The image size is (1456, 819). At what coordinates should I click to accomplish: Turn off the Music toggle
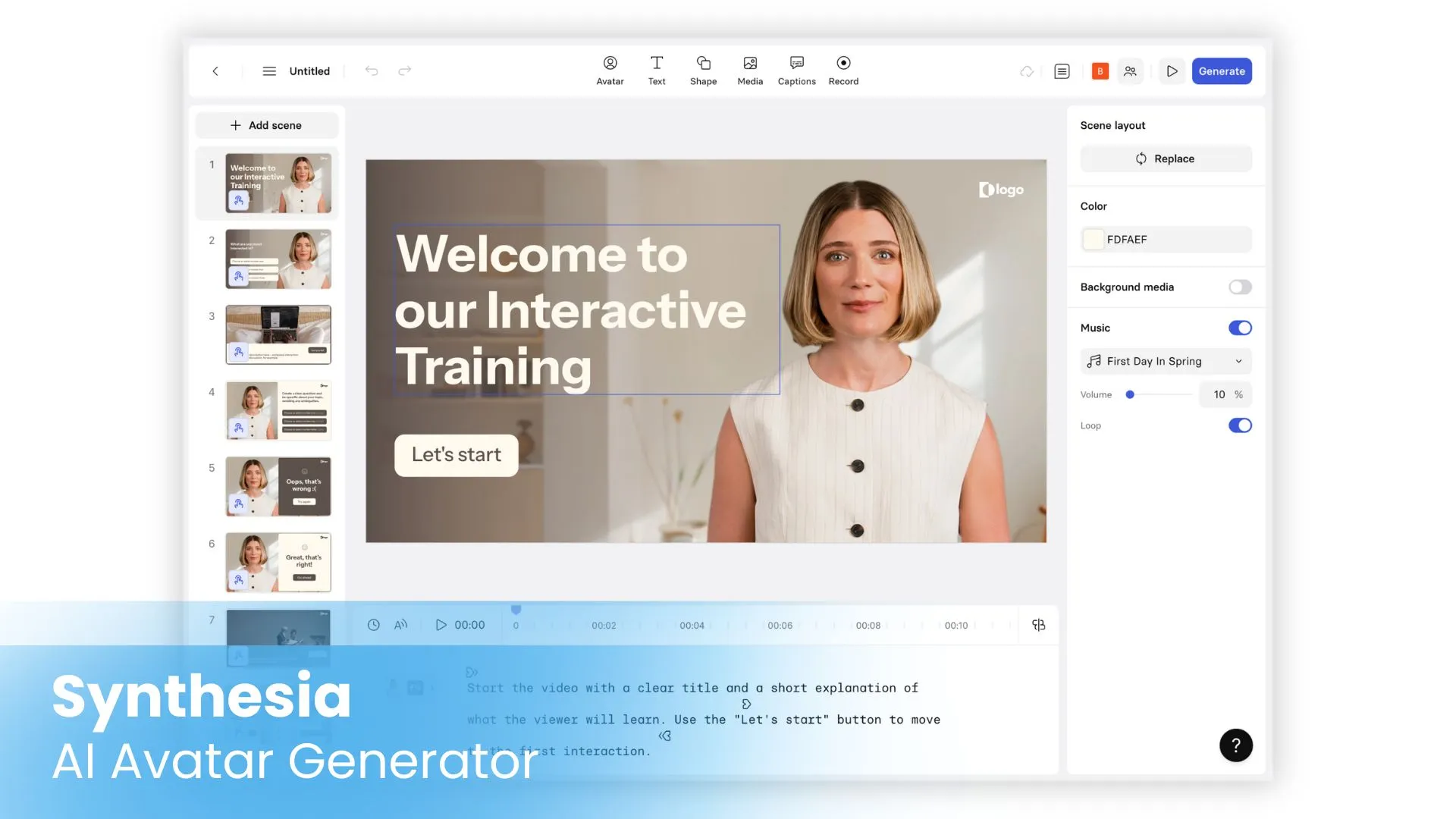click(1240, 328)
